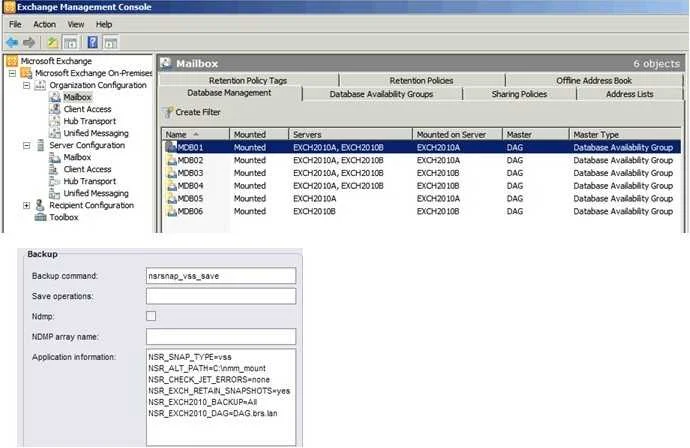
Task: Sort by the Mounted column header
Action: (259, 134)
